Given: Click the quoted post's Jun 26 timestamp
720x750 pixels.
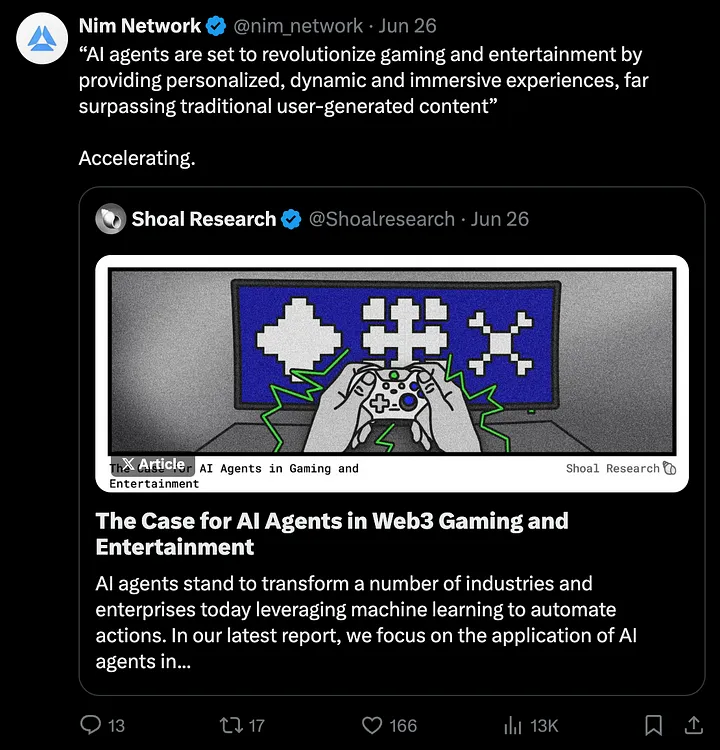Looking at the screenshot, I should (x=499, y=219).
